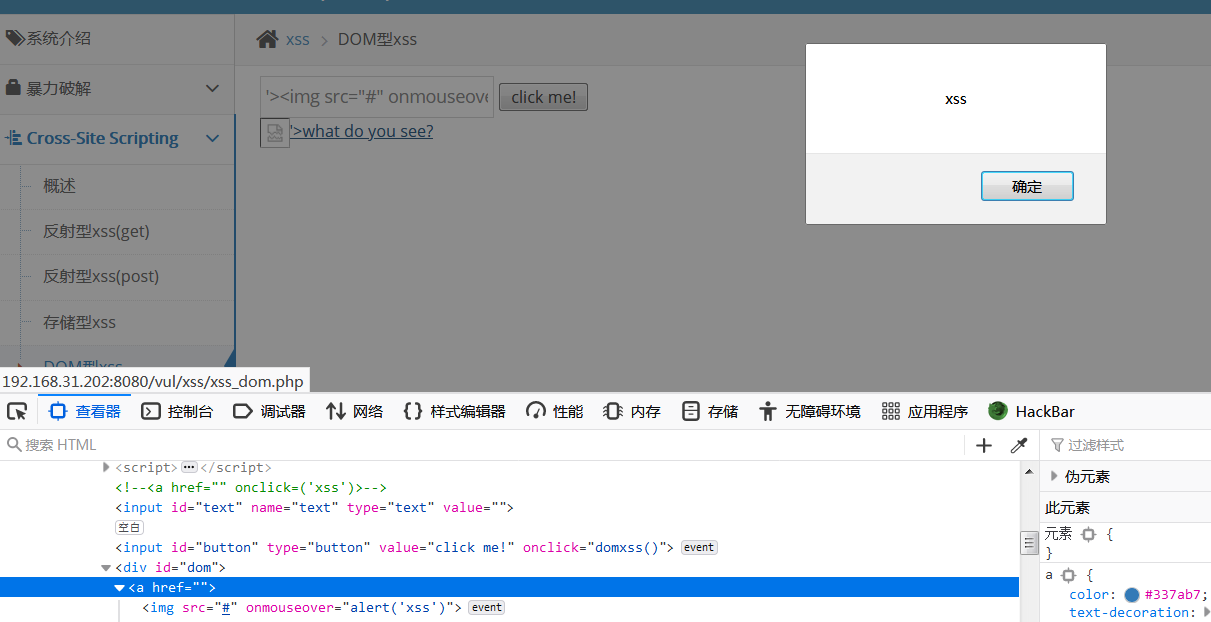Screen dimensions: 1211x622
Task: Click the lock icon beside 暴力破解
Action: tap(14, 88)
